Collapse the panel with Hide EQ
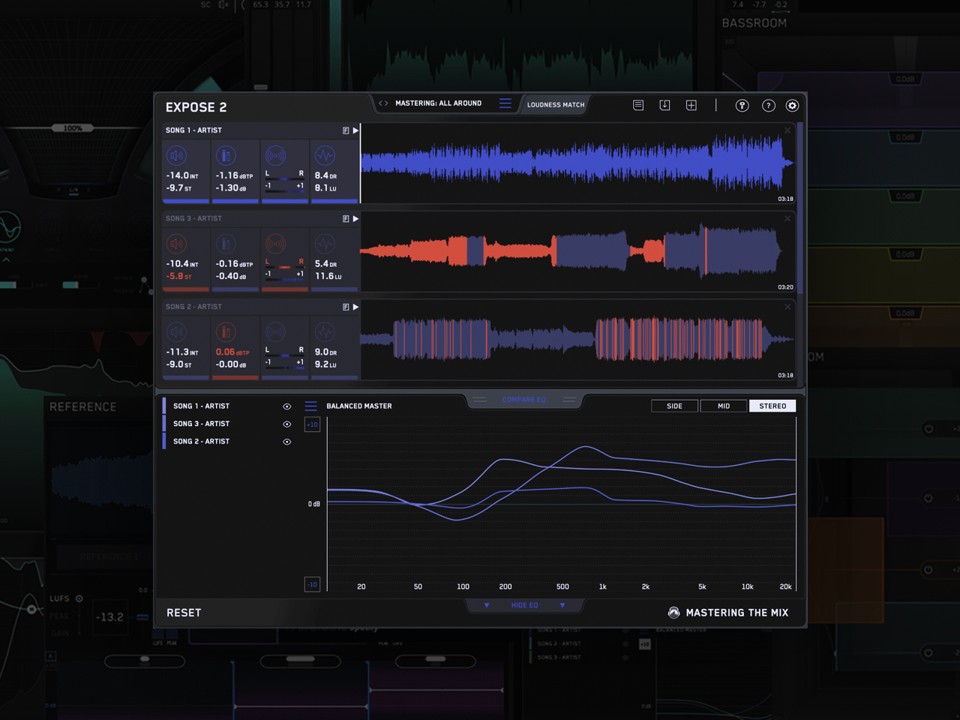 tap(525, 605)
